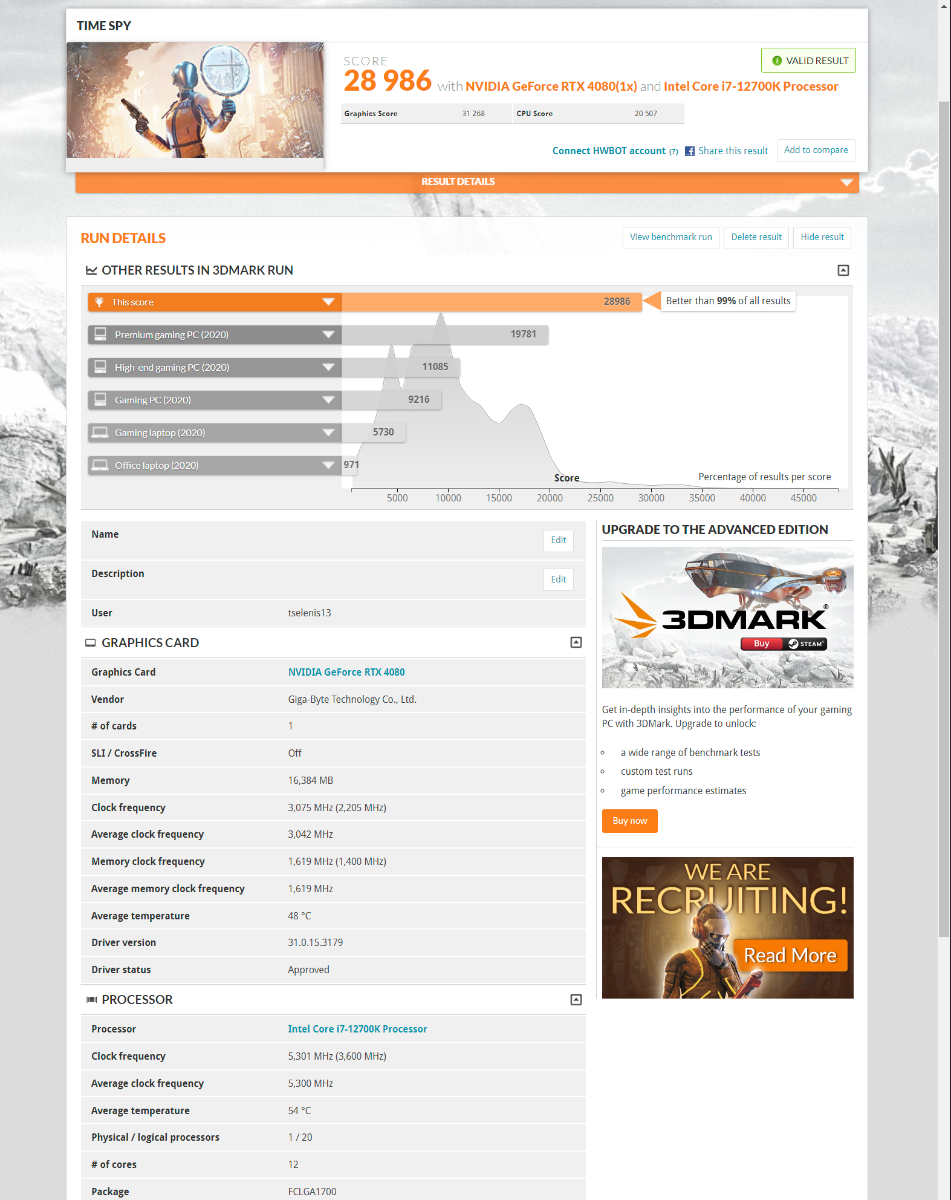Click the Driver status value Approved
951x1200 pixels.
[x=309, y=970]
